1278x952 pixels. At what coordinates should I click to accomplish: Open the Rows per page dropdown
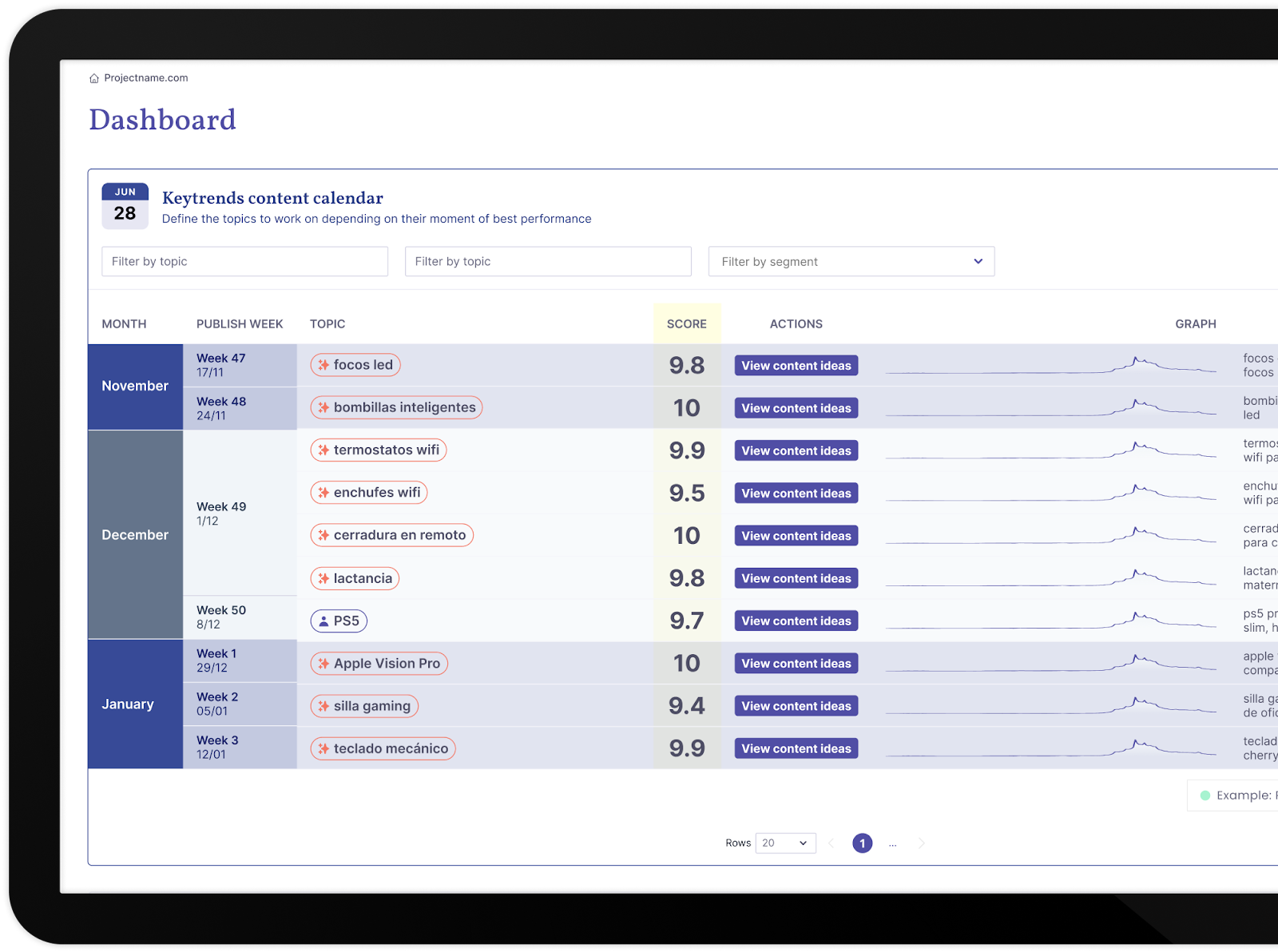(785, 843)
